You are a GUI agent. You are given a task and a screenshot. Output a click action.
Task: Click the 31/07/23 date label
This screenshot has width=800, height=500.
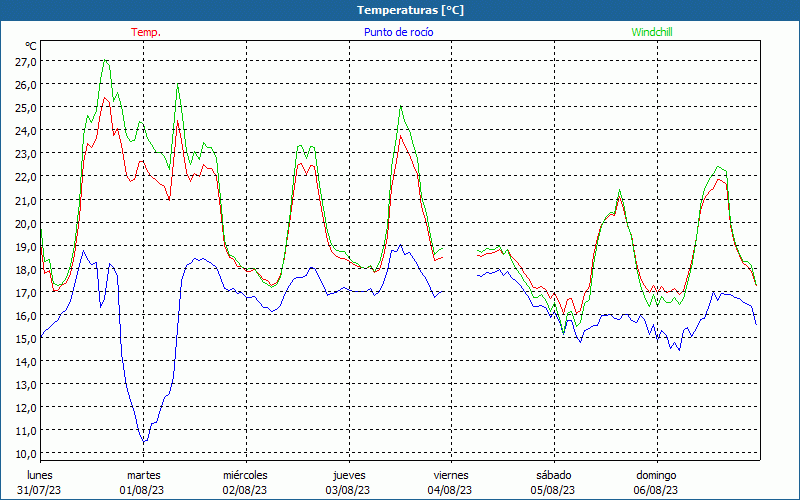click(x=39, y=490)
